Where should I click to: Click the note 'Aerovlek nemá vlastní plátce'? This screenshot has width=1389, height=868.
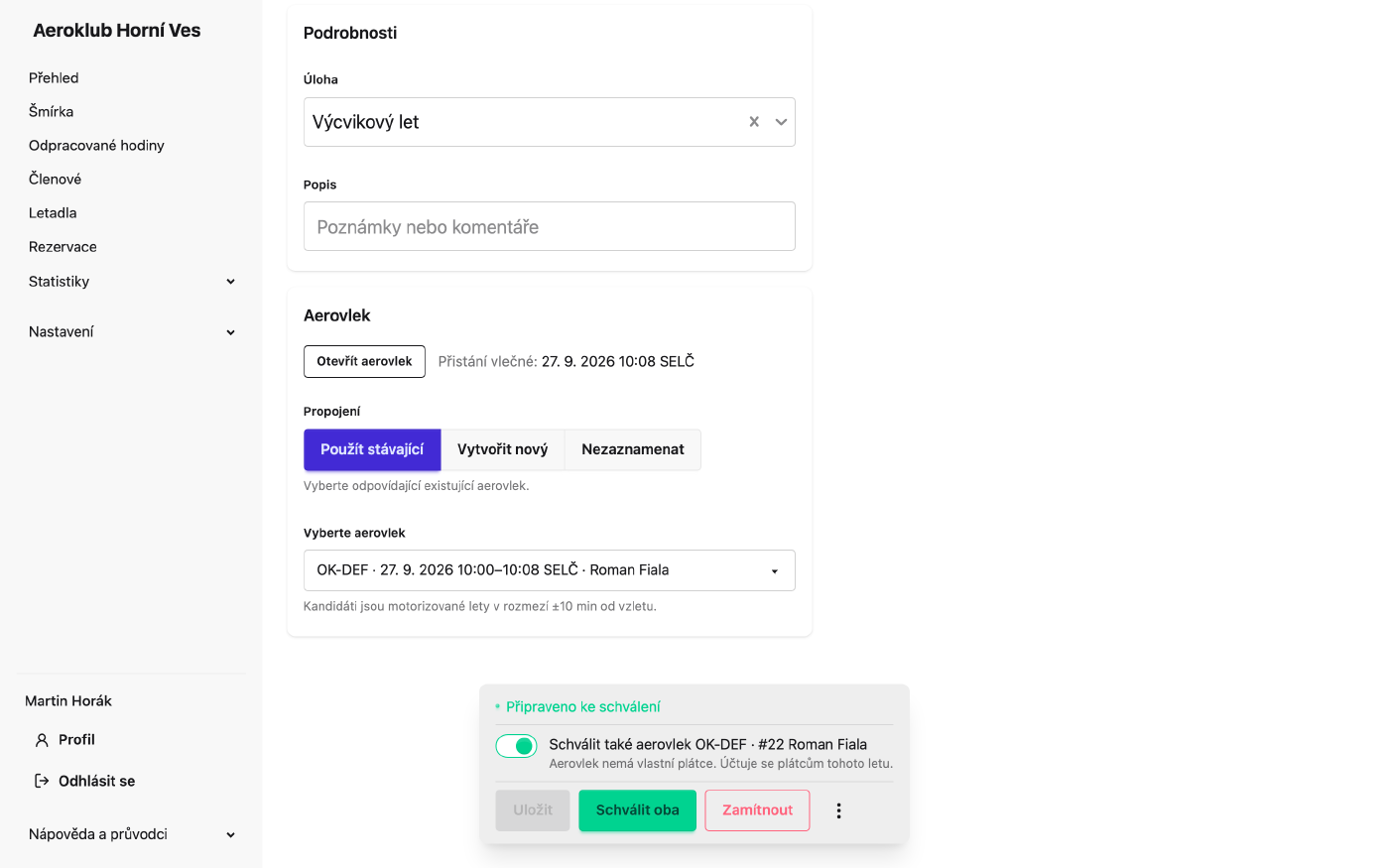(721, 764)
